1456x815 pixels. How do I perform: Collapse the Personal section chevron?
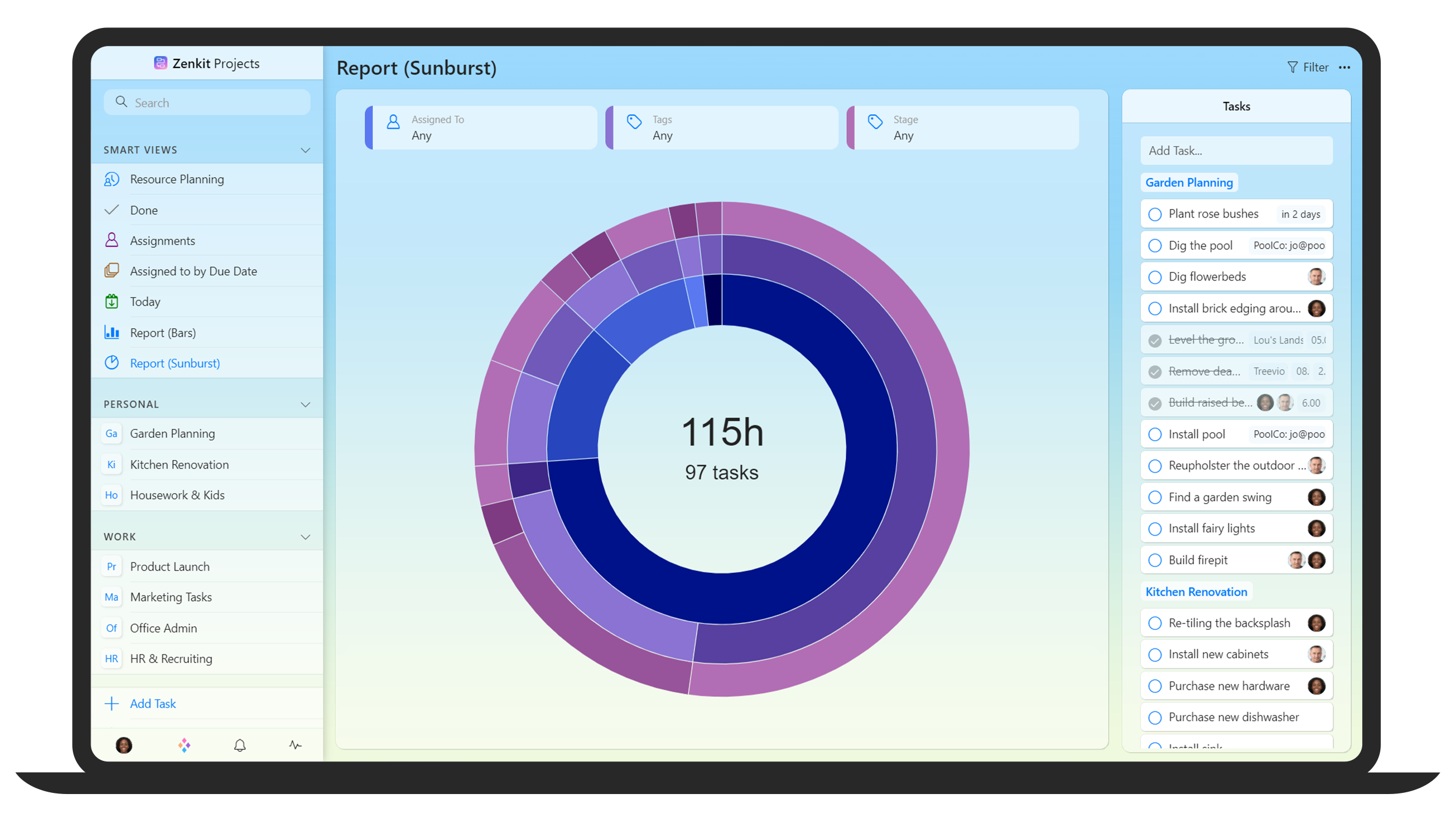pos(305,405)
